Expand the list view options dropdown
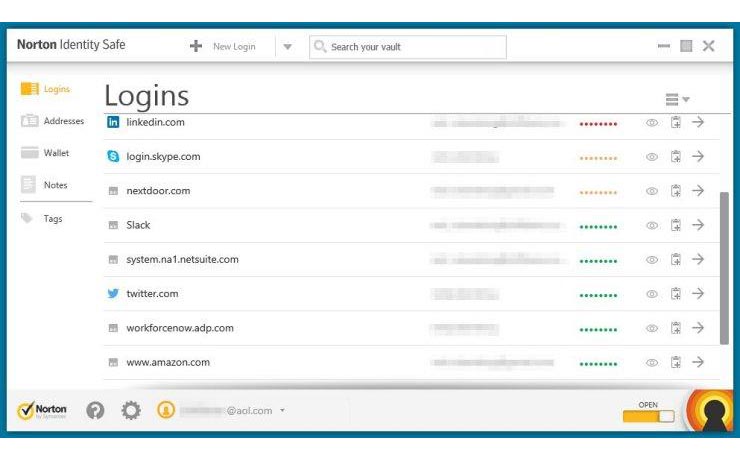Viewport: 740px width, 460px height. pyautogui.click(x=678, y=100)
